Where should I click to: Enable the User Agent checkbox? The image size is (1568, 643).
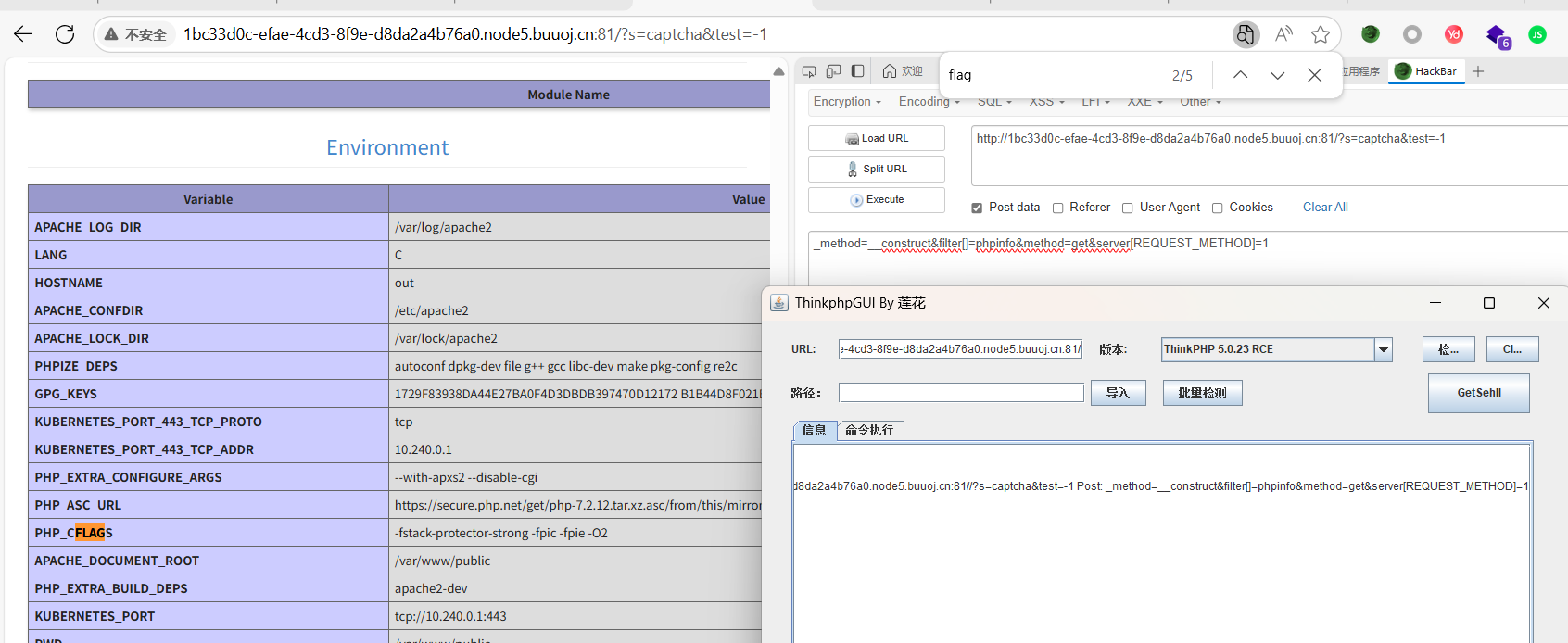click(1128, 208)
